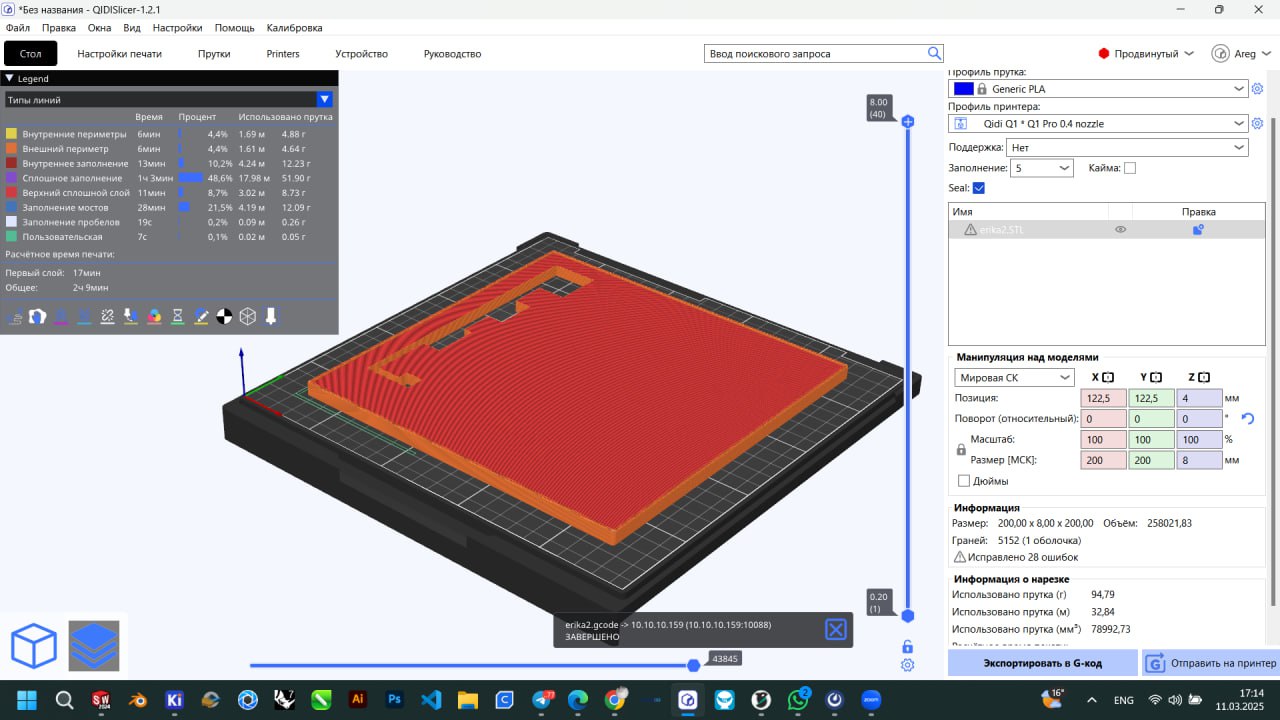Toggle wipe moves hand icon in legend
Viewport: 1280px width, 720px height.
pyautogui.click(x=37, y=316)
